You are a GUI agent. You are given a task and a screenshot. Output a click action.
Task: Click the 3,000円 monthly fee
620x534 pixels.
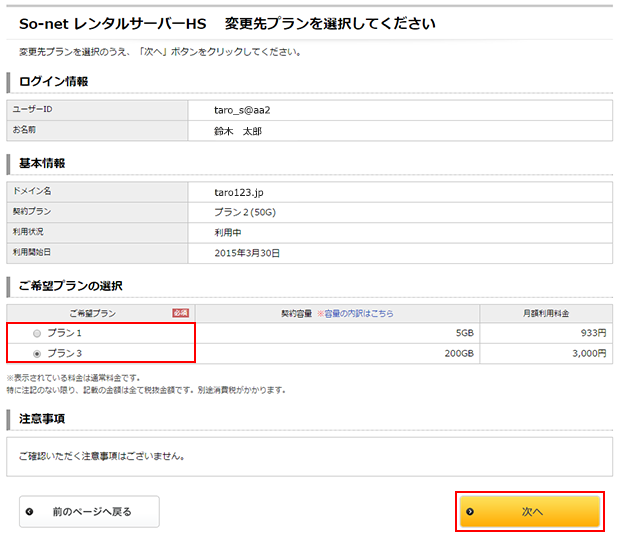[x=589, y=353]
